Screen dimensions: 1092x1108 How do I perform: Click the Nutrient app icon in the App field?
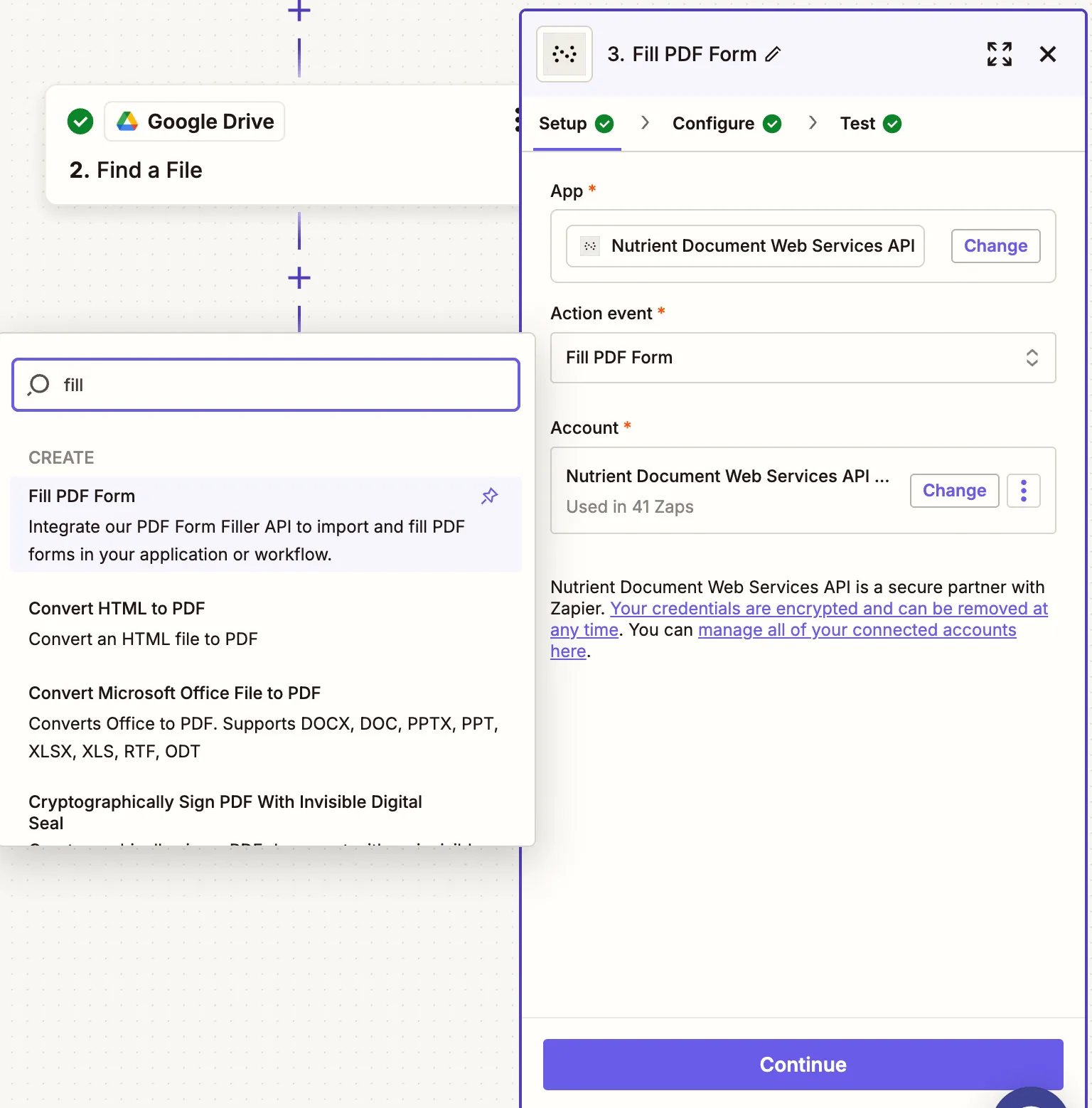pyautogui.click(x=590, y=245)
